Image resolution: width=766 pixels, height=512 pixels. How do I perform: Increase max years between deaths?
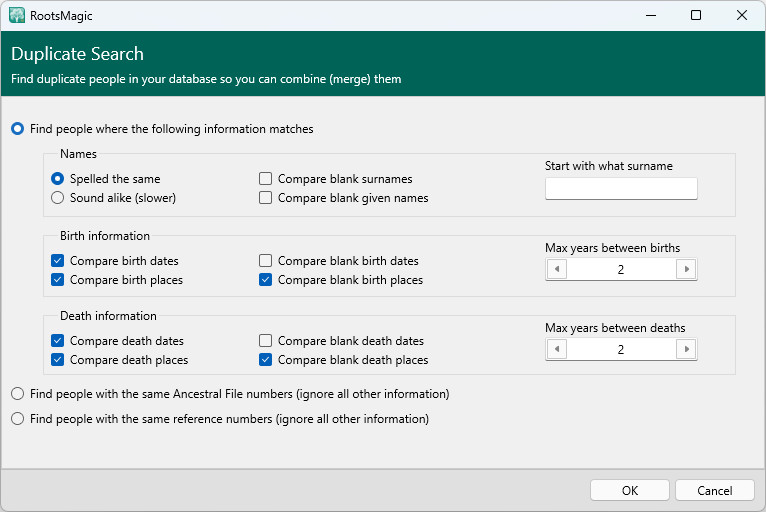pos(686,349)
